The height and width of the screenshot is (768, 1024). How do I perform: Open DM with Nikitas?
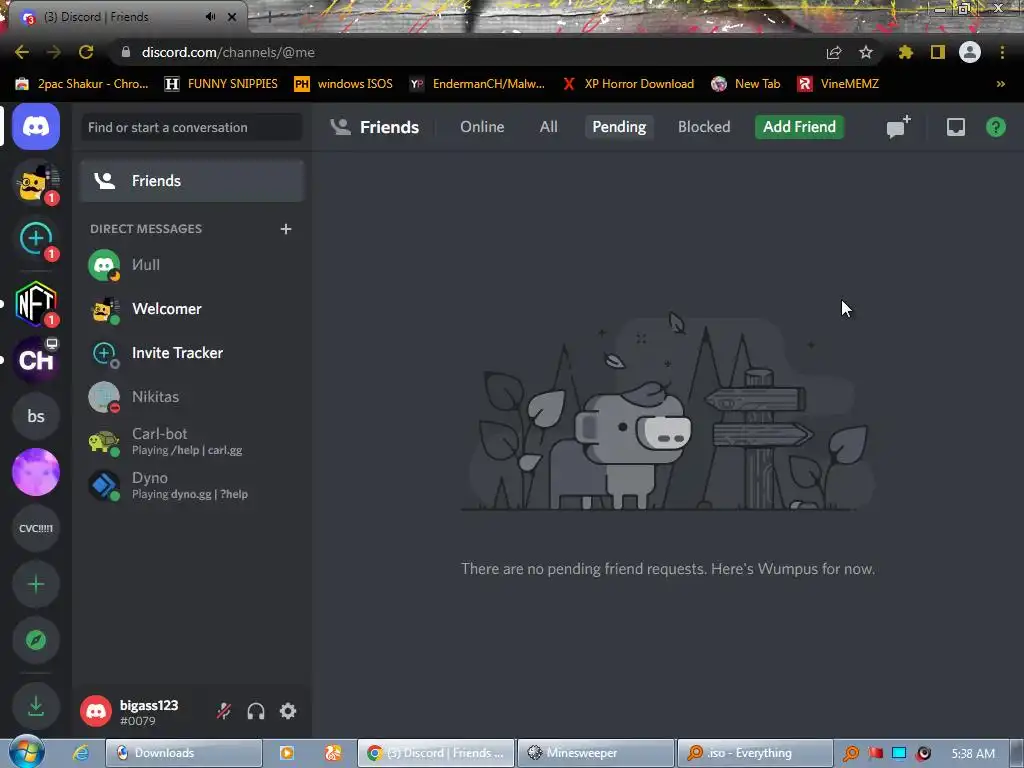(192, 397)
